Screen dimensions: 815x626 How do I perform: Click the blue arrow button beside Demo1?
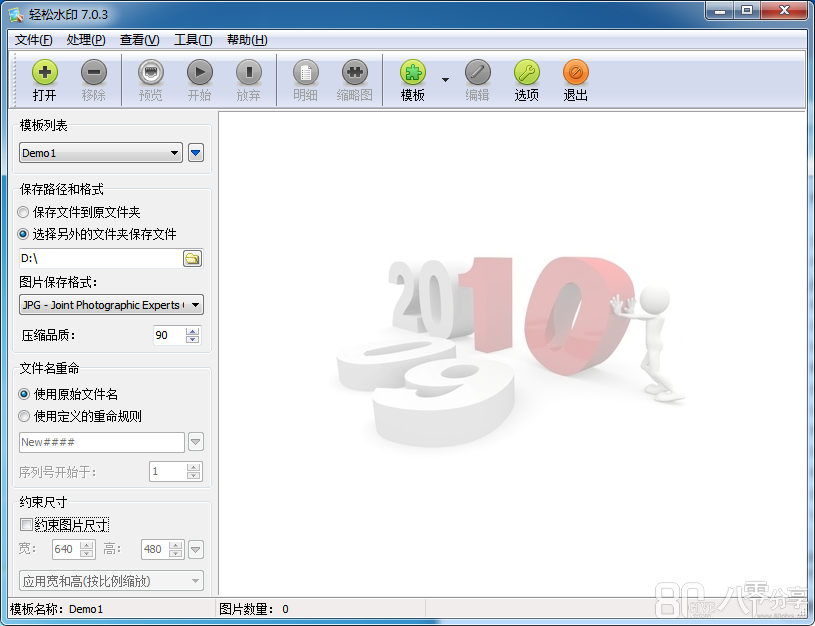pos(196,153)
